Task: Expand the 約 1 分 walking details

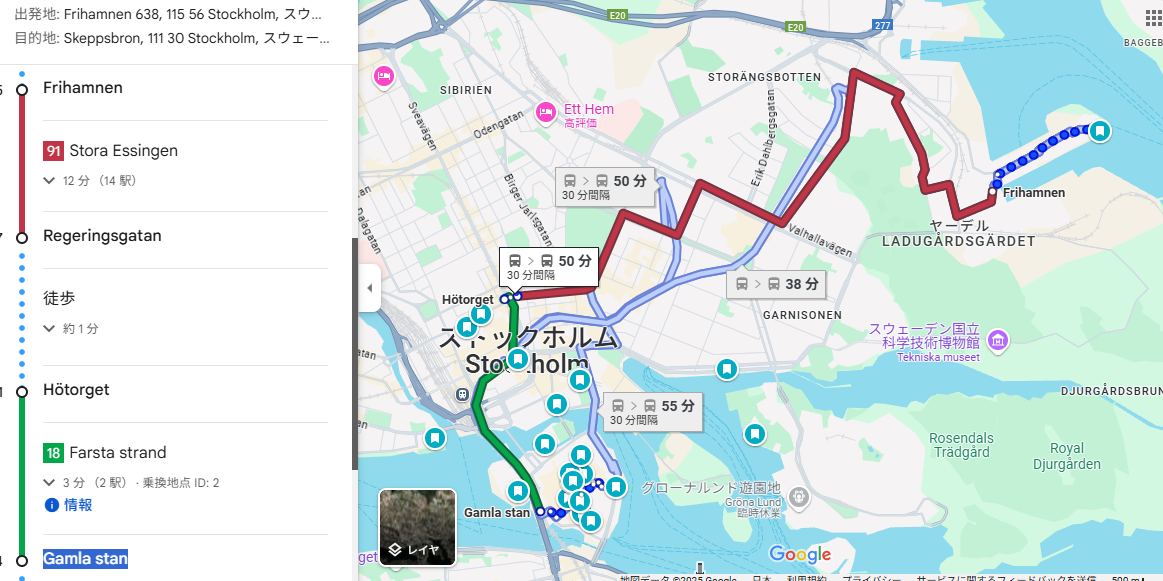Action: point(71,329)
